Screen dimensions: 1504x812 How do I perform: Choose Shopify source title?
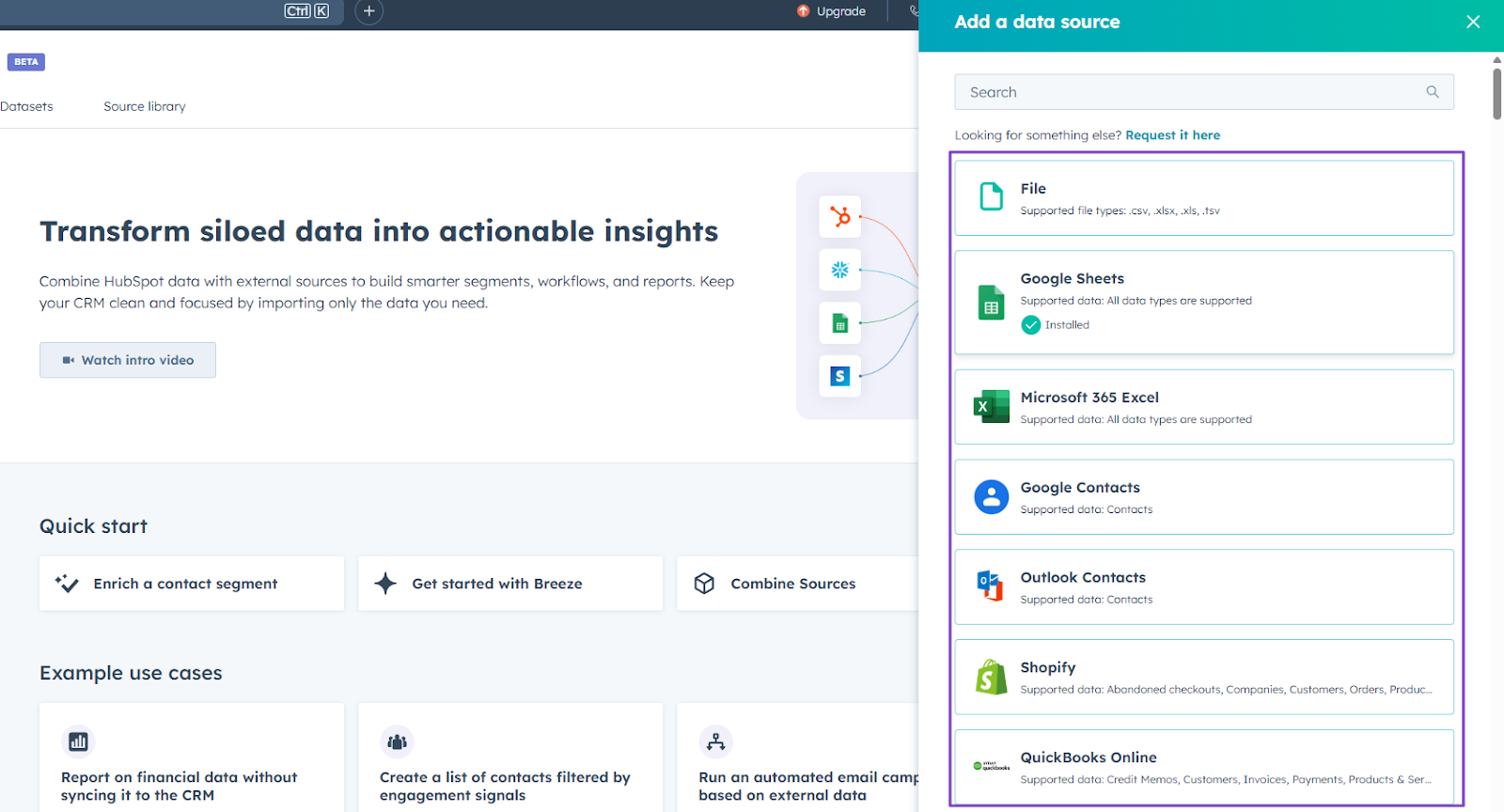point(1048,667)
